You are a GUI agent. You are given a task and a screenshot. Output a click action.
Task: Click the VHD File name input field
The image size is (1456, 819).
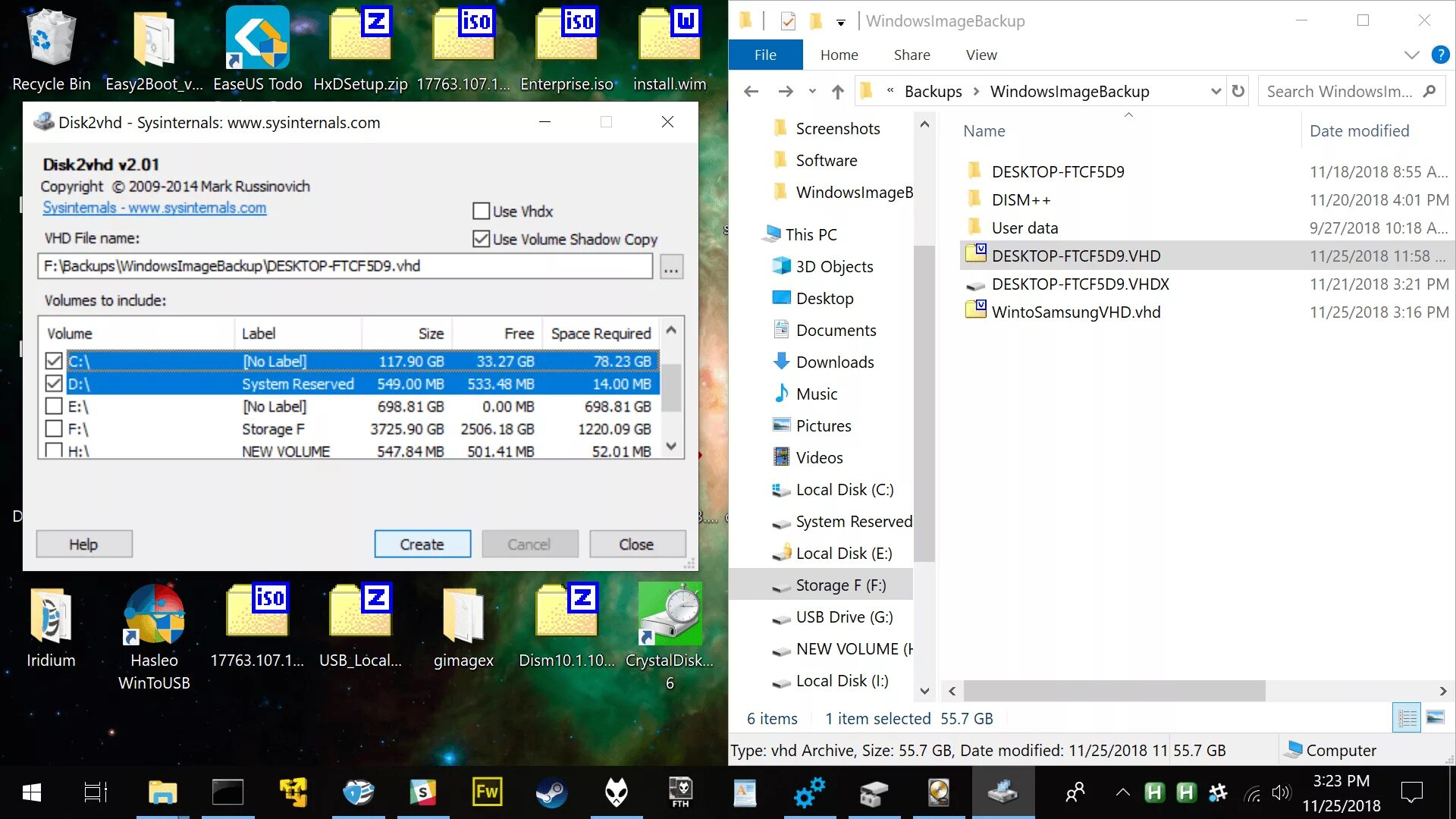tap(344, 266)
